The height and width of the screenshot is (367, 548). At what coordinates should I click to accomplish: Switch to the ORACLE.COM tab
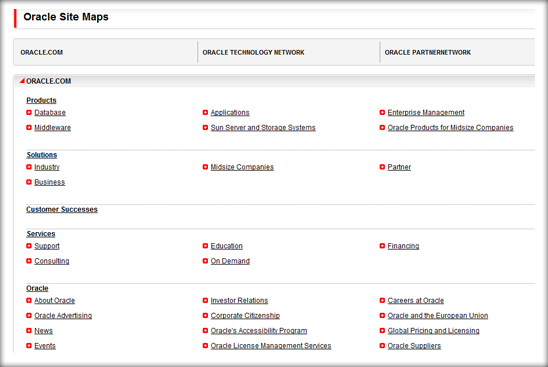(42, 52)
